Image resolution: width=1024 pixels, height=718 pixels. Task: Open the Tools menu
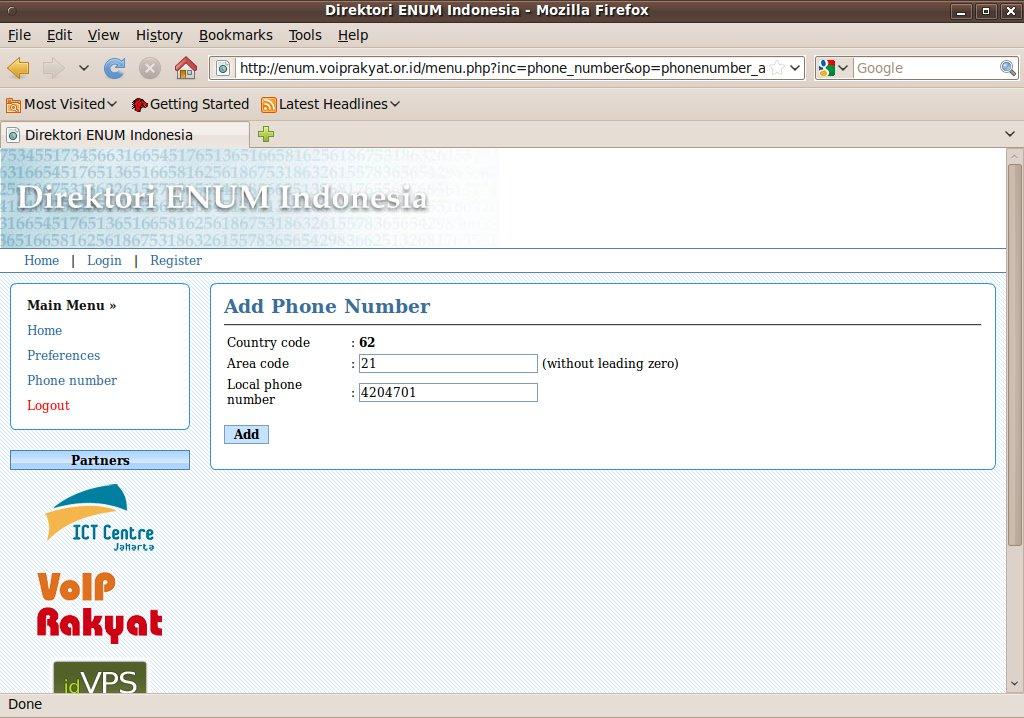[305, 35]
